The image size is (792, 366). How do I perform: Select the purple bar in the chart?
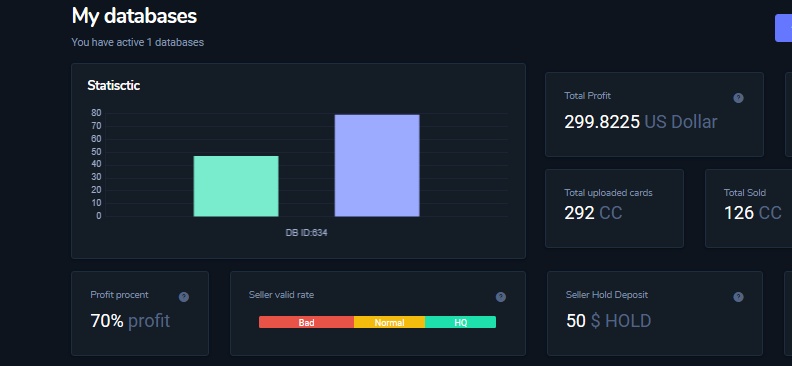(377, 166)
